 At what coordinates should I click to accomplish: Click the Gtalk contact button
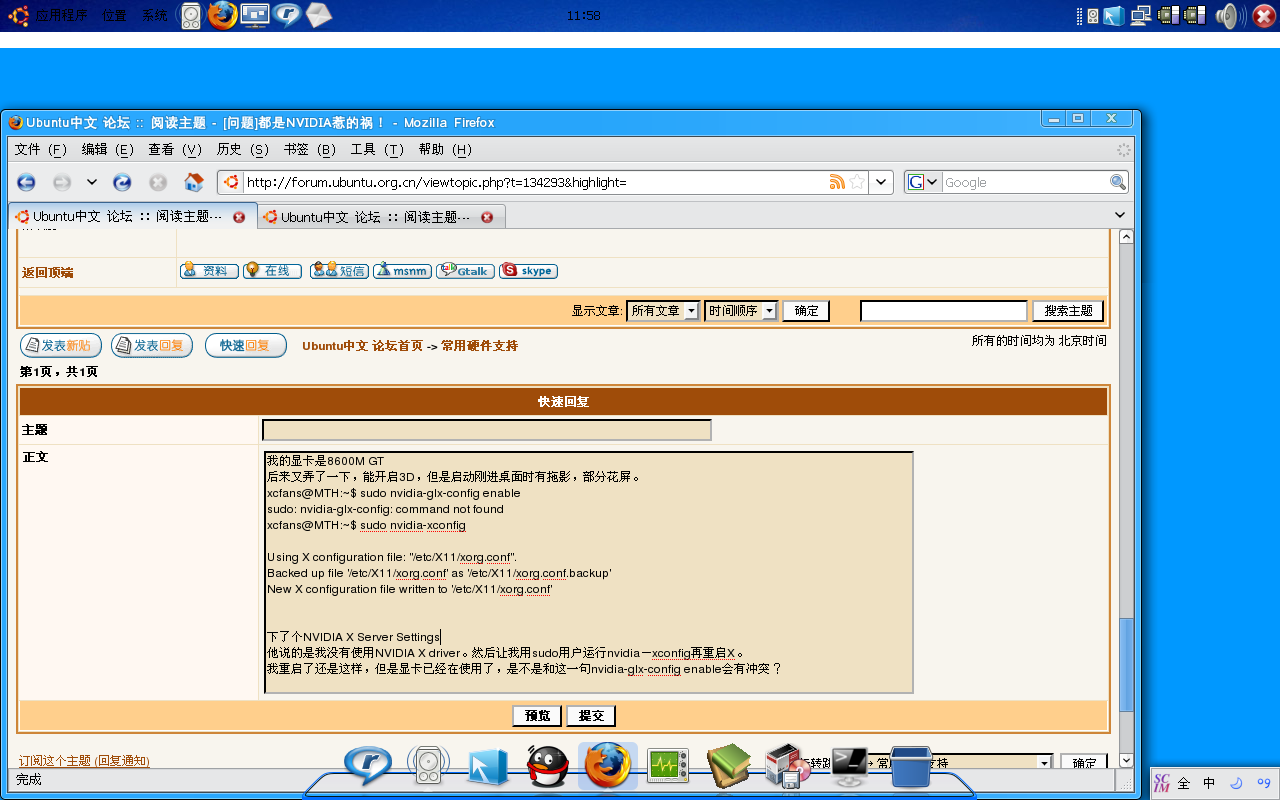tap(465, 271)
